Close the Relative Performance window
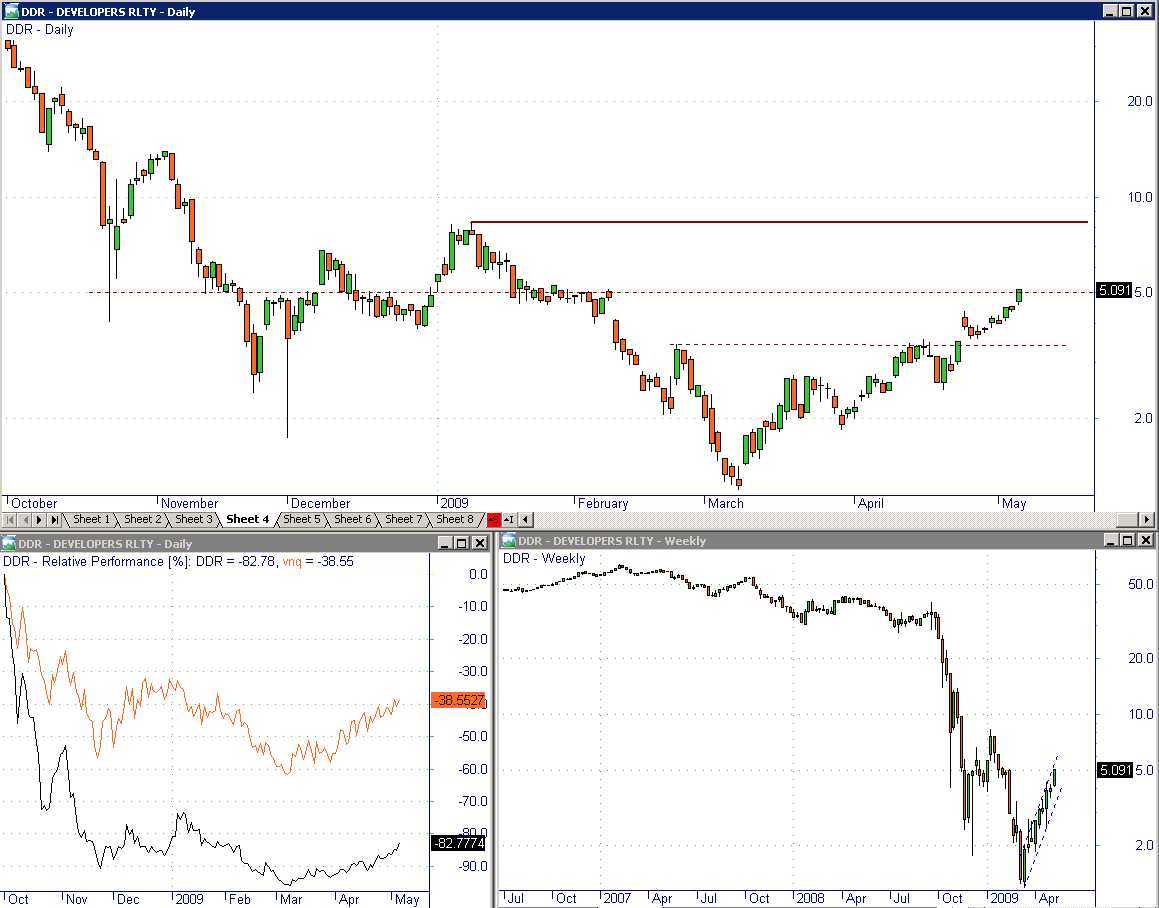The image size is (1159, 908). coord(479,543)
